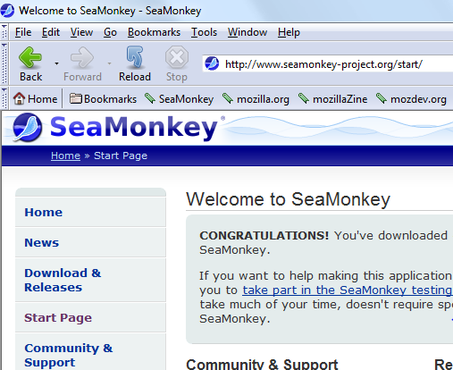This screenshot has width=453, height=370.
Task: Click the 'CONGRATULATIONS!' text
Action: click(x=264, y=236)
